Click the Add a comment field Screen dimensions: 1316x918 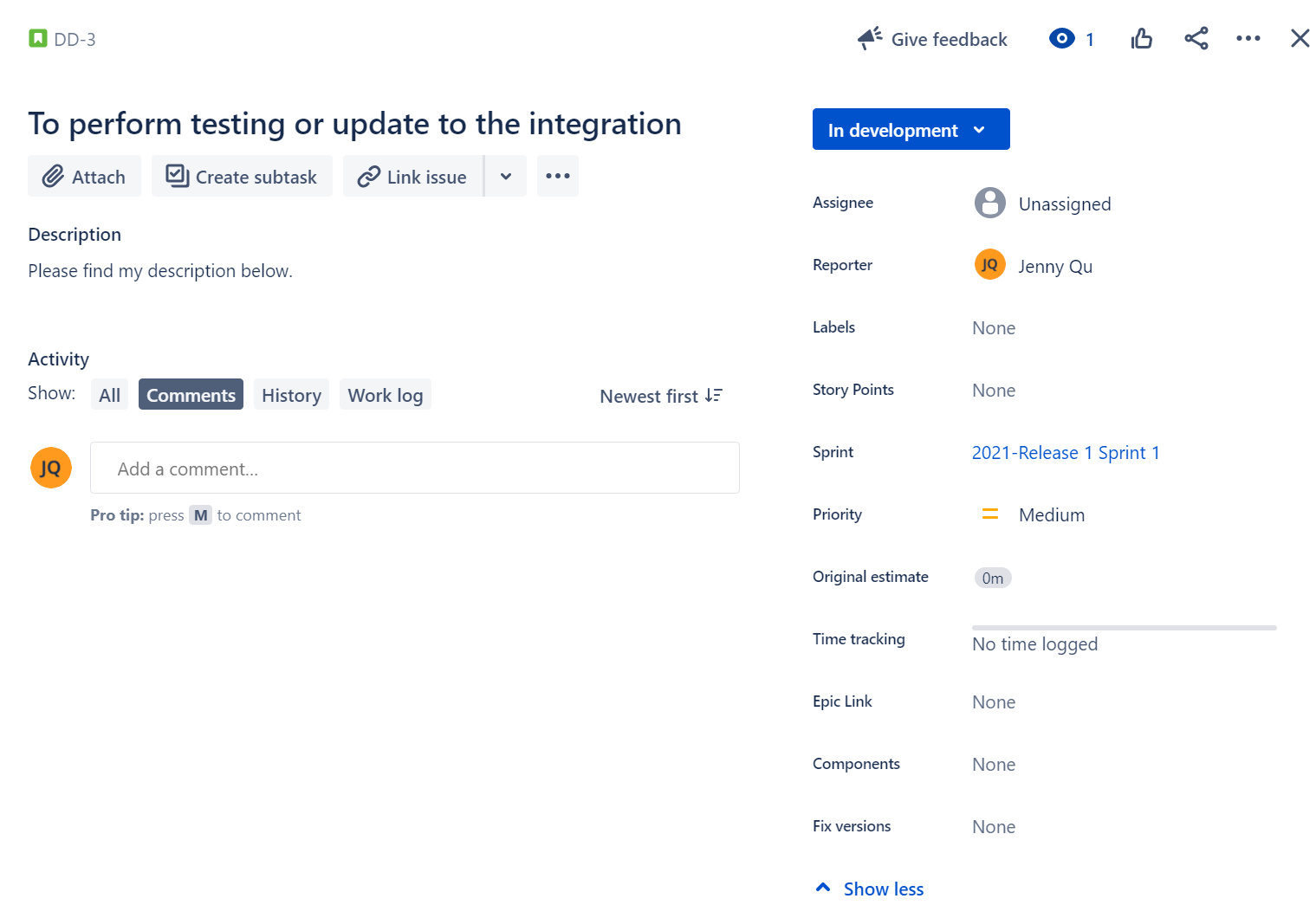tap(414, 468)
